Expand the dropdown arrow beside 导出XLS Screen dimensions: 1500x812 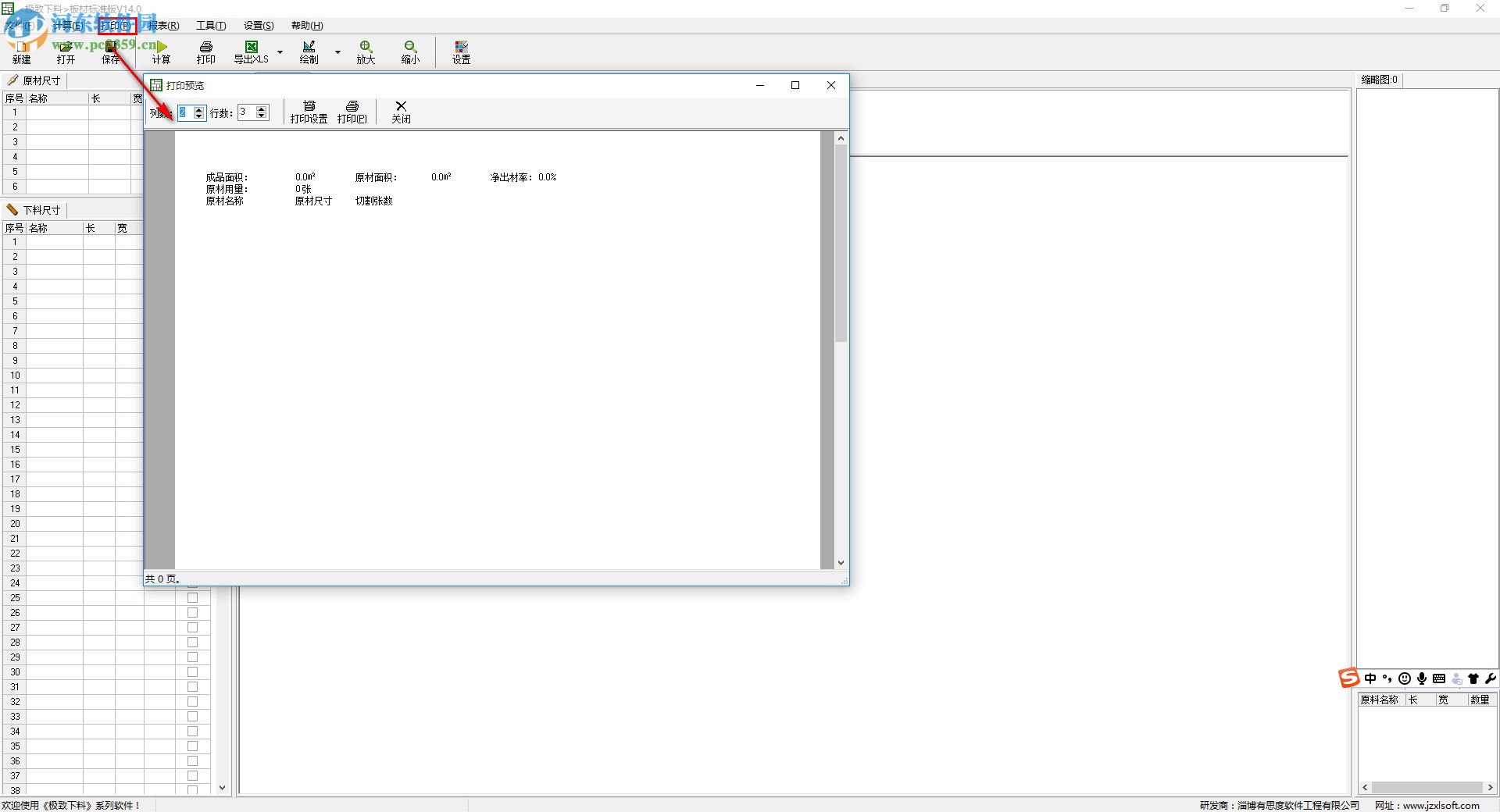click(280, 52)
